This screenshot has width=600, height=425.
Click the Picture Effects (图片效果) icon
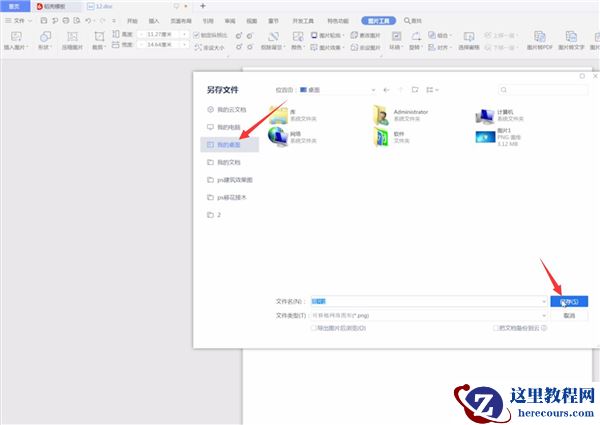click(x=314, y=47)
